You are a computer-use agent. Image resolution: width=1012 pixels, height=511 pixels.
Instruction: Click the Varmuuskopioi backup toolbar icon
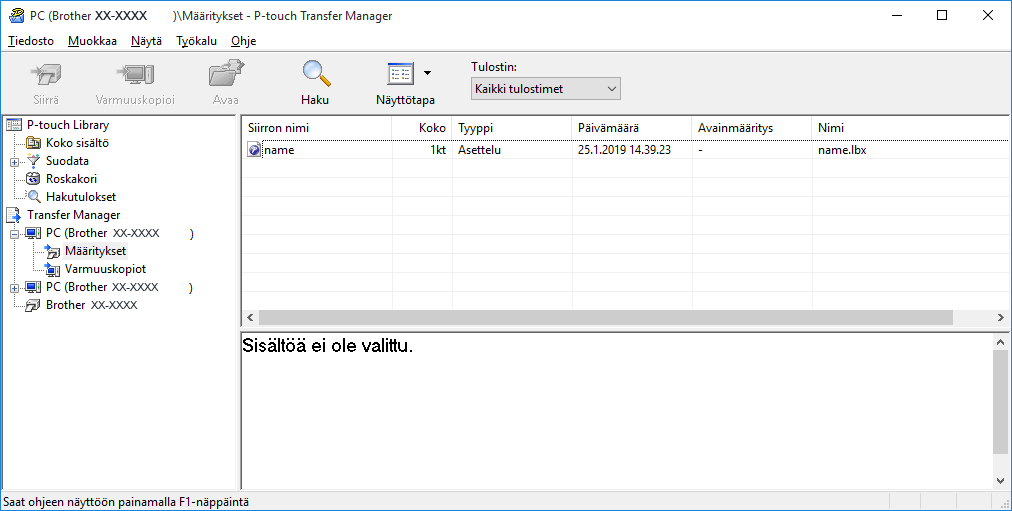pyautogui.click(x=135, y=75)
